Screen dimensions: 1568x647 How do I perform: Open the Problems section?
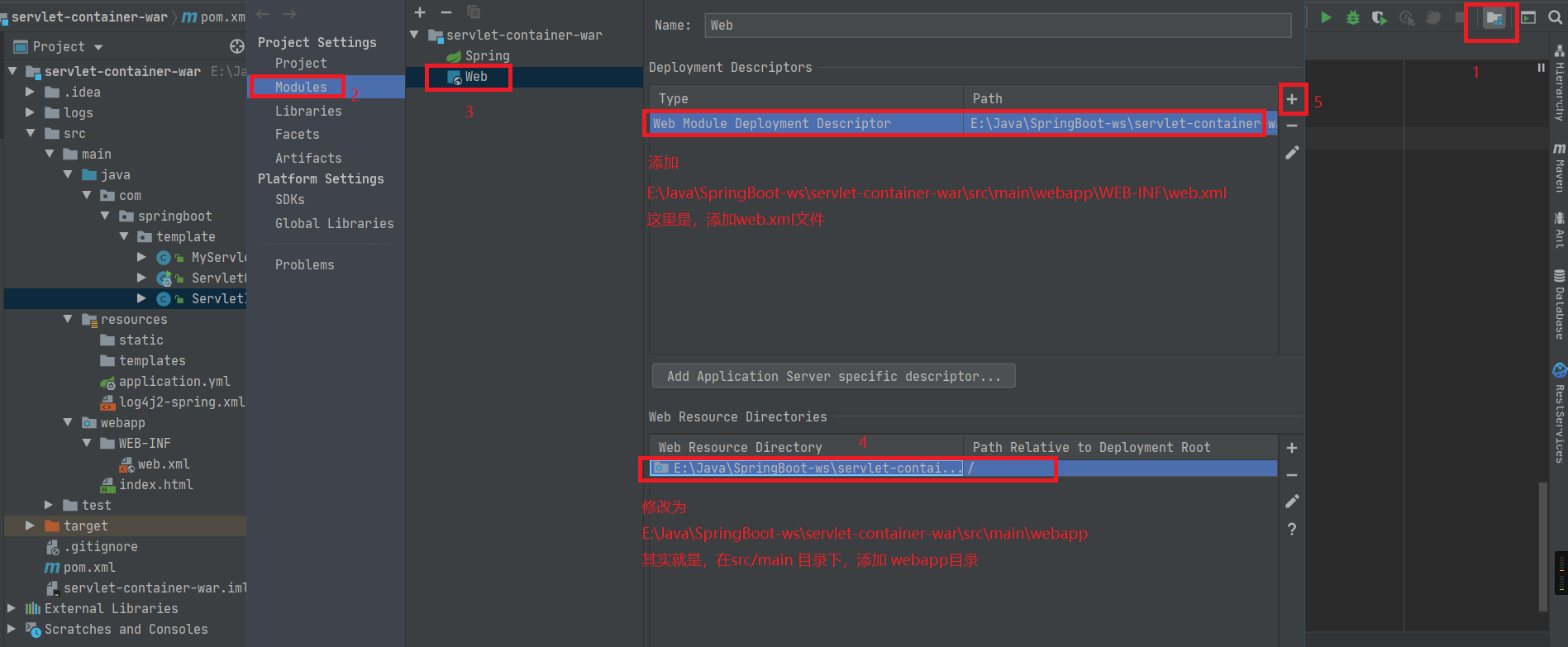pos(305,264)
